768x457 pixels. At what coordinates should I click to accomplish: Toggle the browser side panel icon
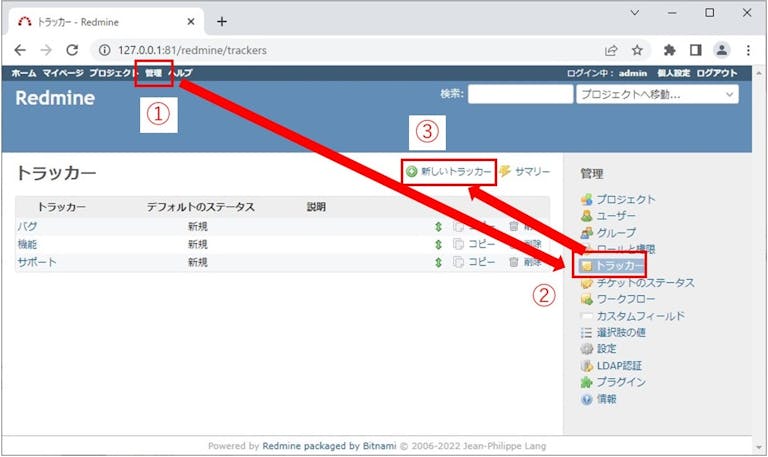click(x=696, y=50)
